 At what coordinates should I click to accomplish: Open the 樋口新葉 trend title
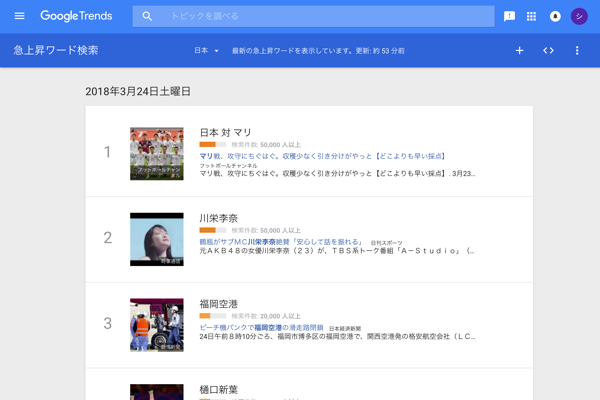coord(218,390)
